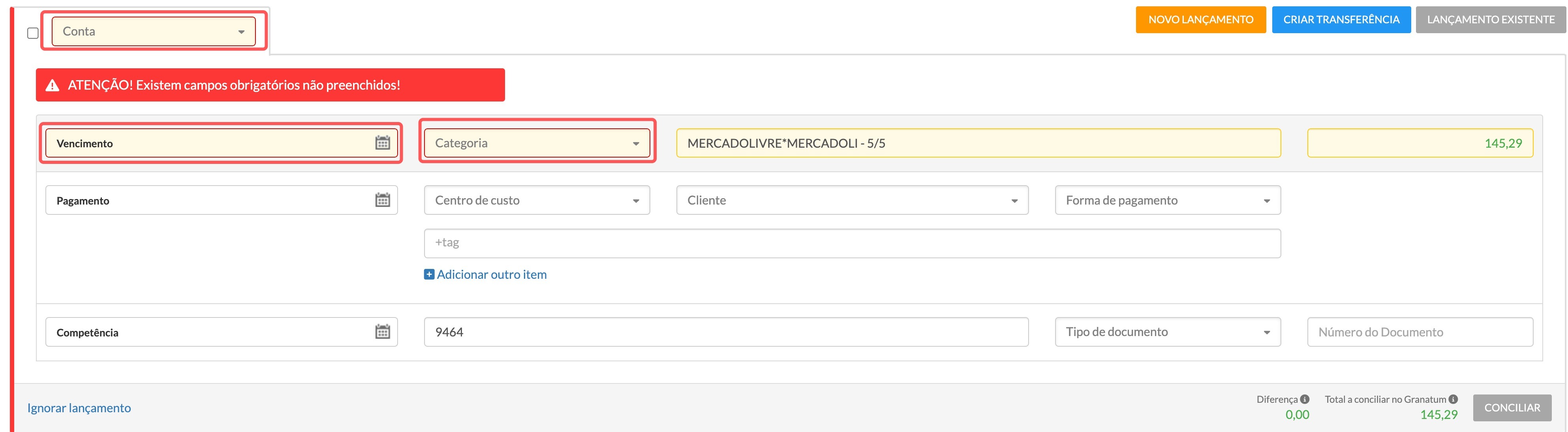
Task: Click the warning triangle icon in the alert
Action: tap(53, 85)
